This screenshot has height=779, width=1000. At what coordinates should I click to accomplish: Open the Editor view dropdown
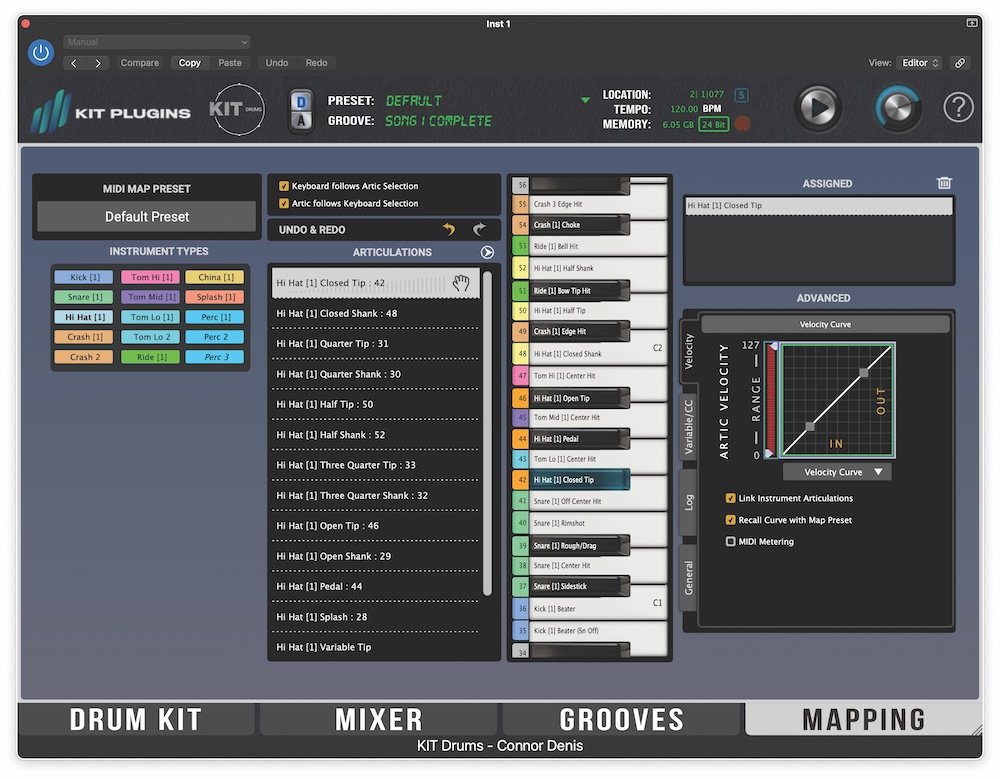tap(921, 62)
